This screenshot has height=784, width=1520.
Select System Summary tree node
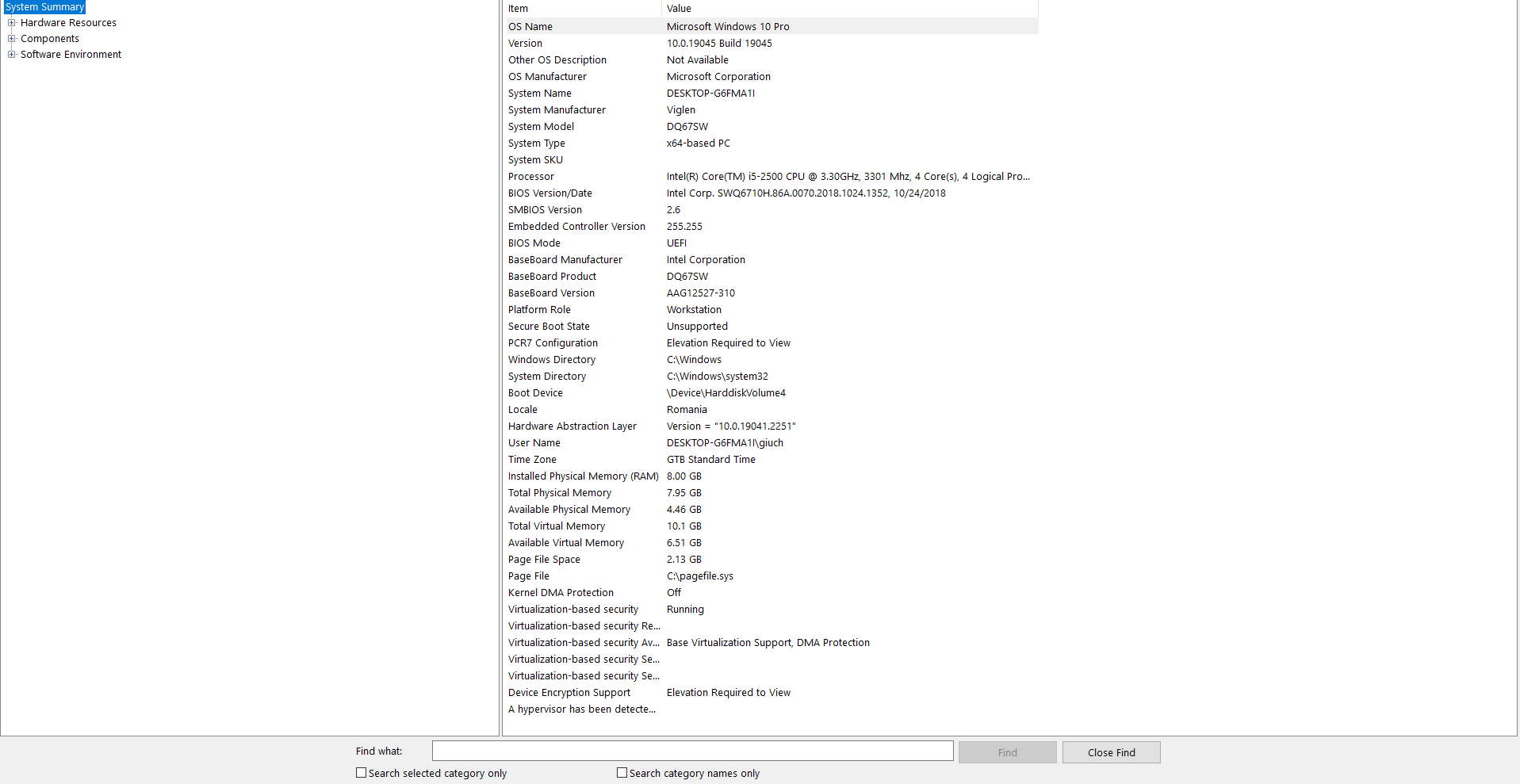click(x=44, y=7)
